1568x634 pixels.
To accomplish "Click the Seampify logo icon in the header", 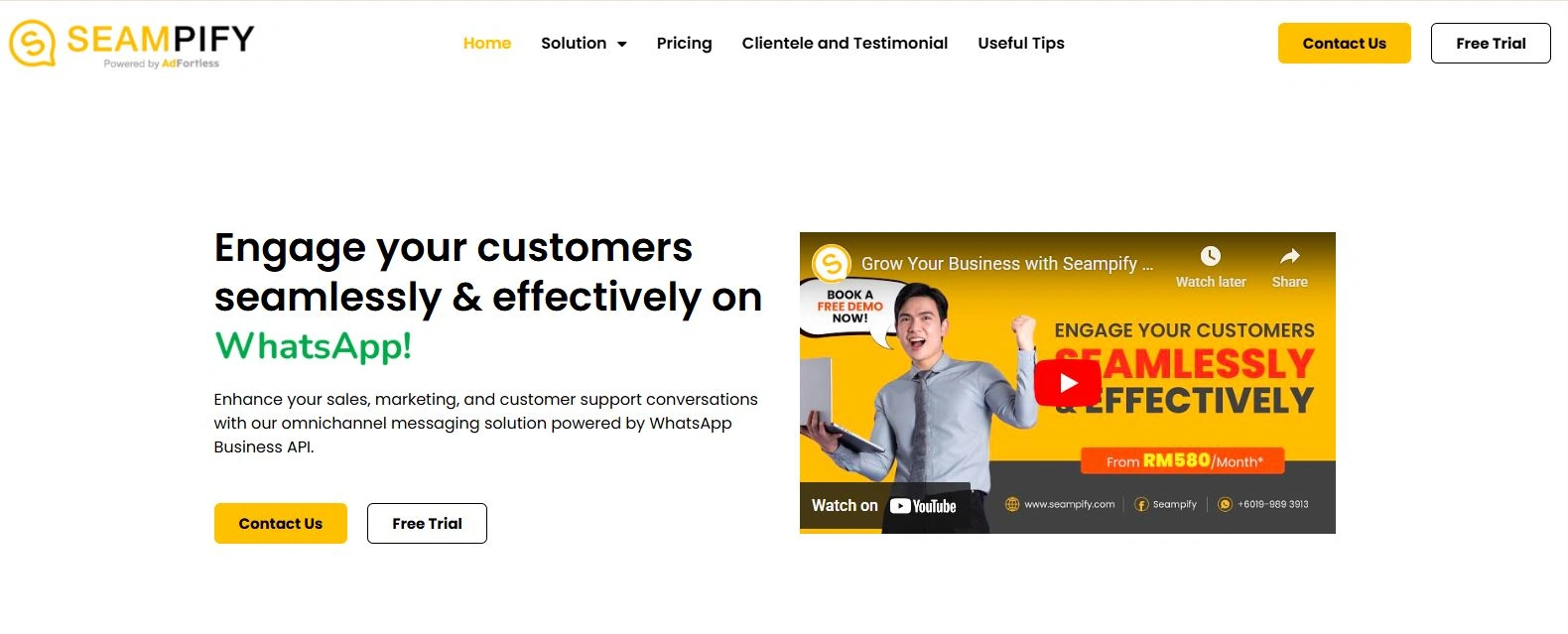I will 32,44.
